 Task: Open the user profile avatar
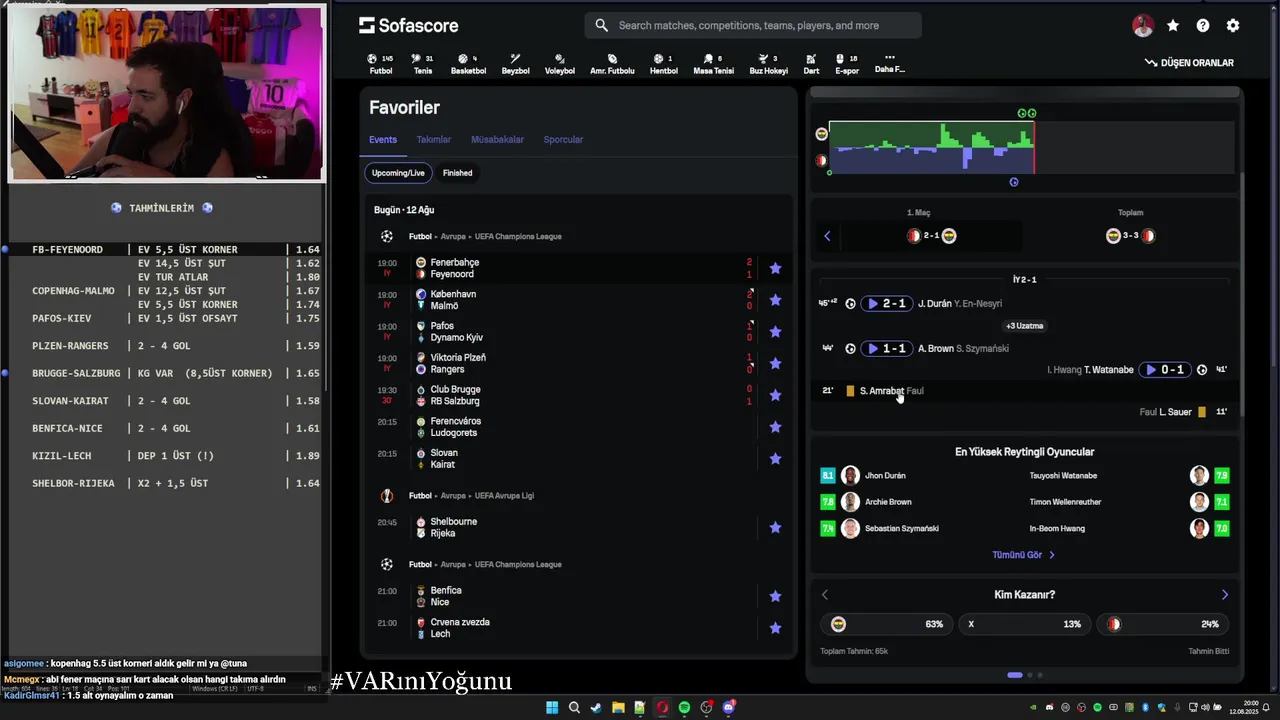pyautogui.click(x=1143, y=26)
